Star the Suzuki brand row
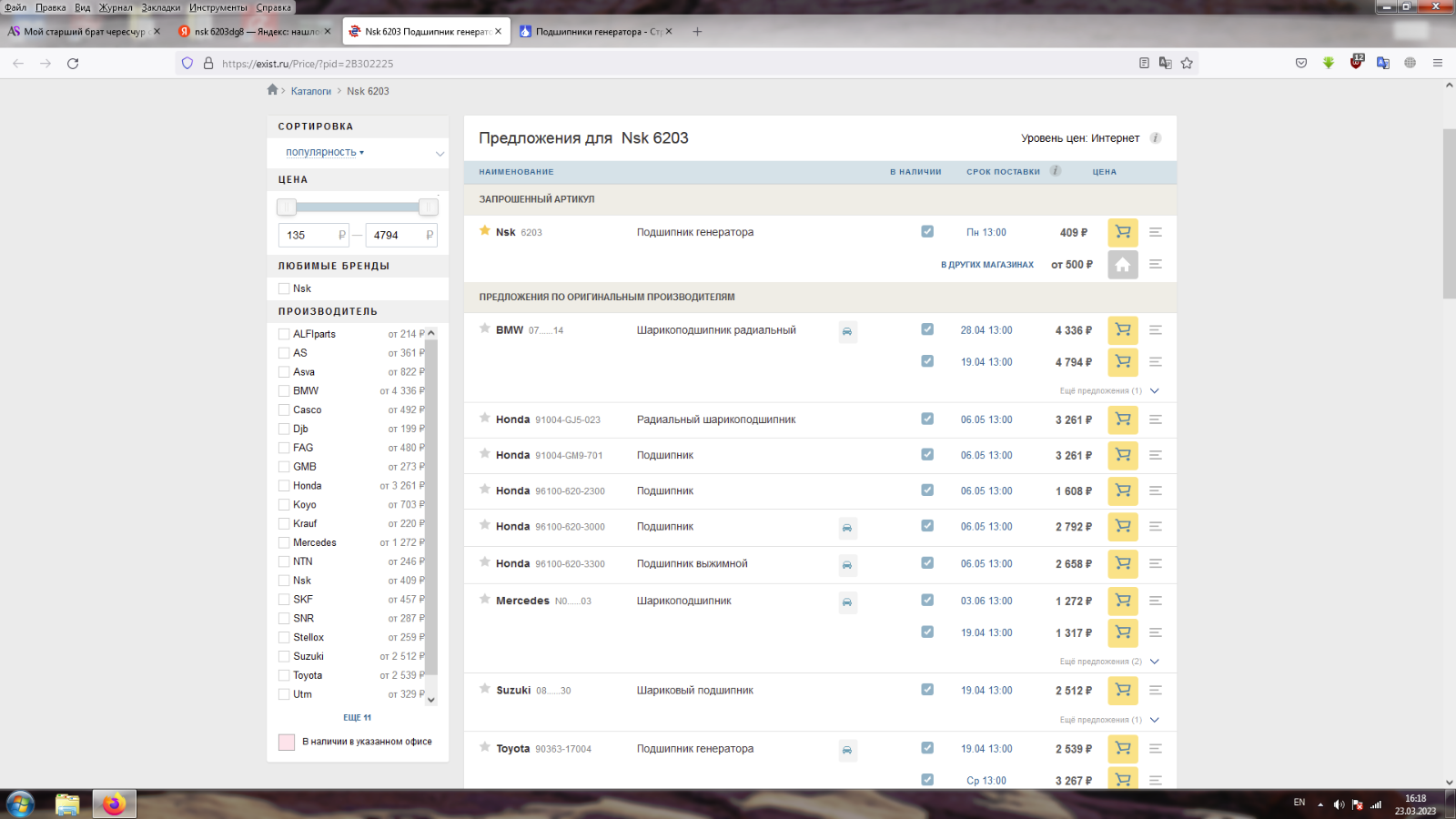Viewport: 1456px width, 819px height. [x=485, y=689]
